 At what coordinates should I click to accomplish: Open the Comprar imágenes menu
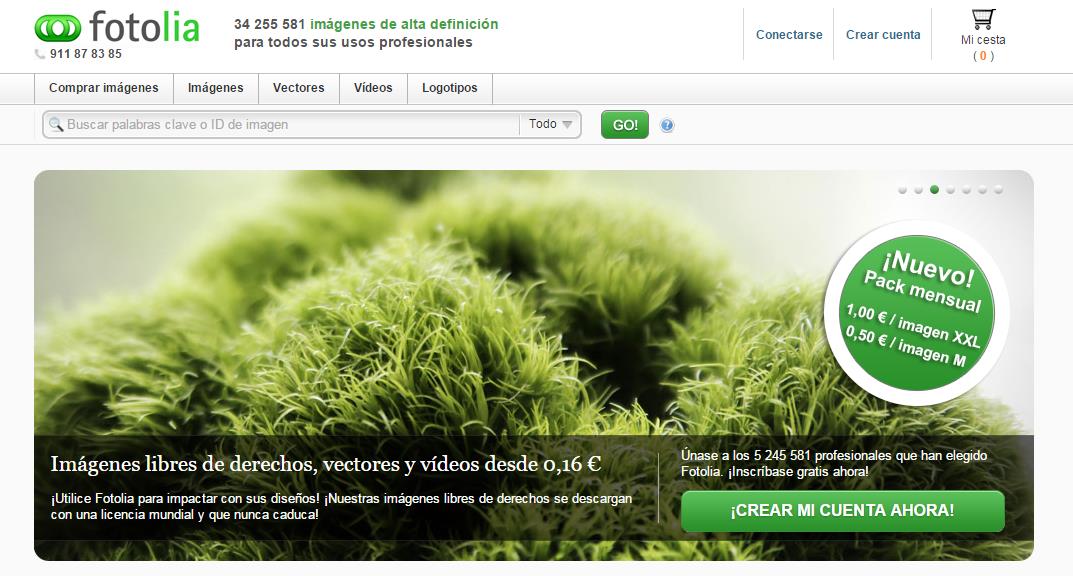103,88
